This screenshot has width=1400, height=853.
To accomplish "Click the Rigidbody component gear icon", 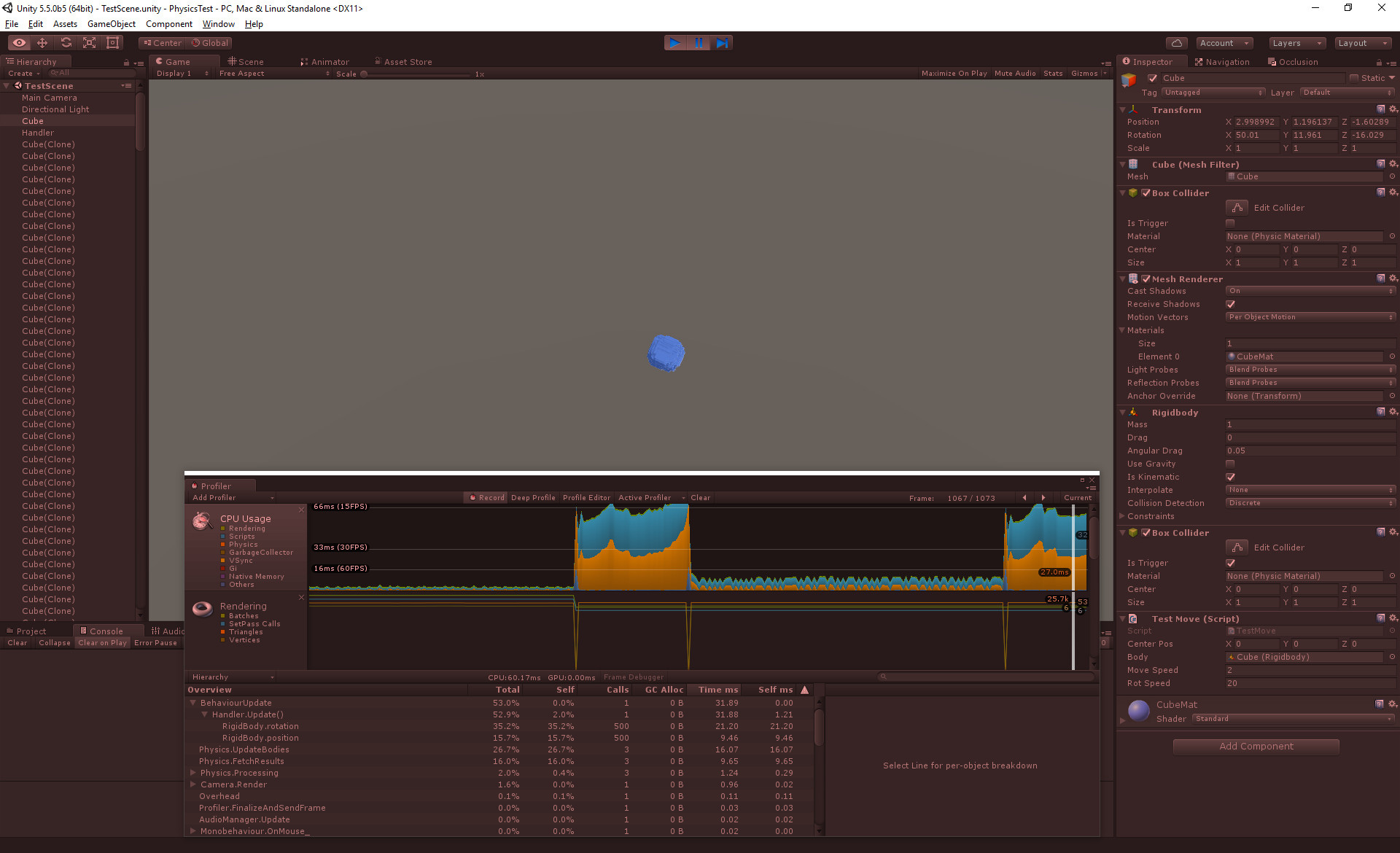I will (1393, 412).
